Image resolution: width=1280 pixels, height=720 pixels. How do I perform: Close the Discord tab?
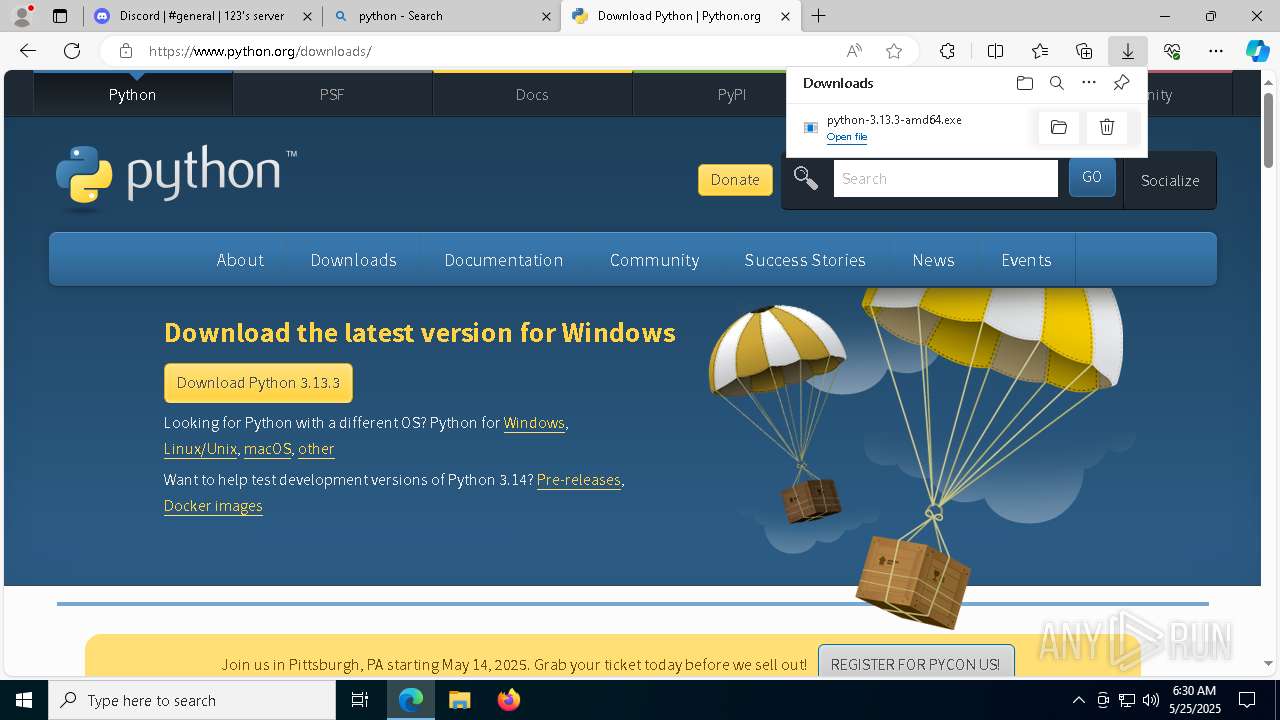coord(308,16)
